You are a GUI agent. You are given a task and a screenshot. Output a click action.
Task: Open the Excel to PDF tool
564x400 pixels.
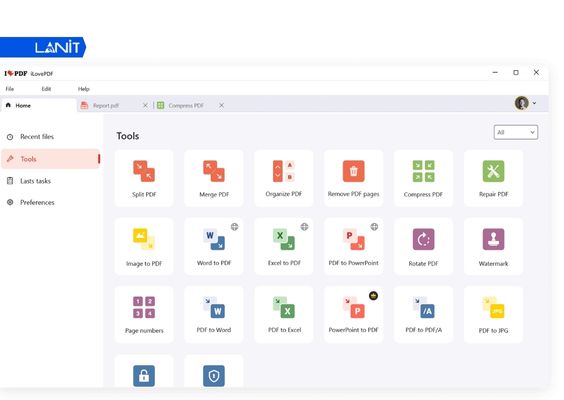pyautogui.click(x=283, y=246)
